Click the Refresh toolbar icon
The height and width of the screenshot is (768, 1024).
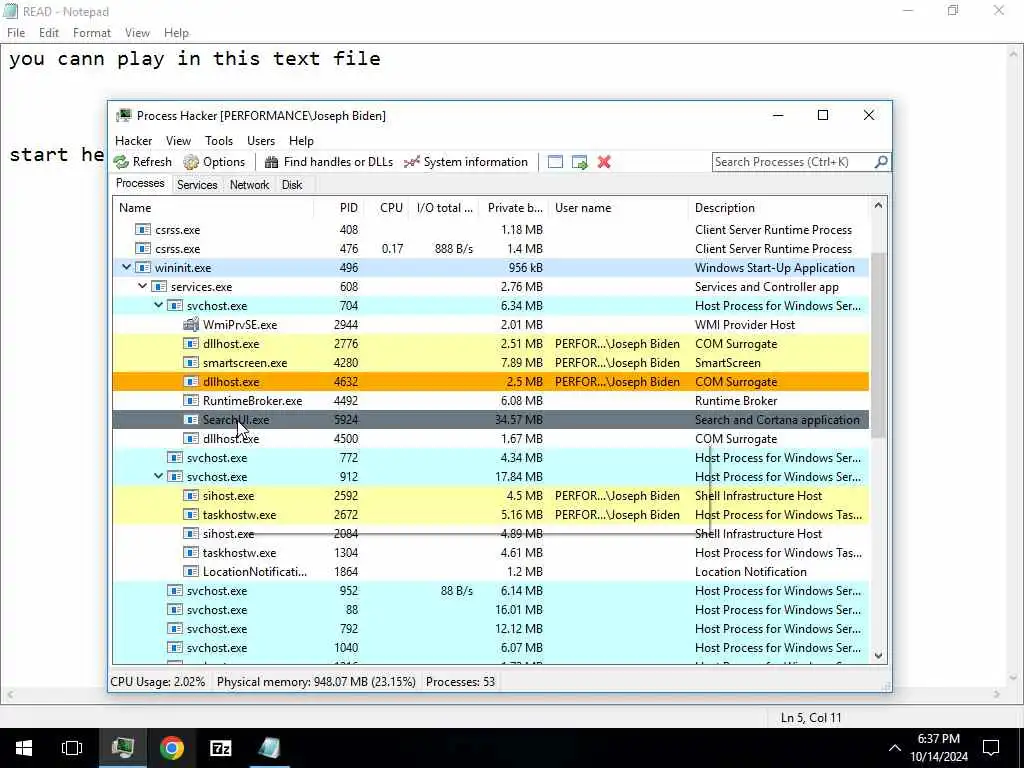[121, 162]
